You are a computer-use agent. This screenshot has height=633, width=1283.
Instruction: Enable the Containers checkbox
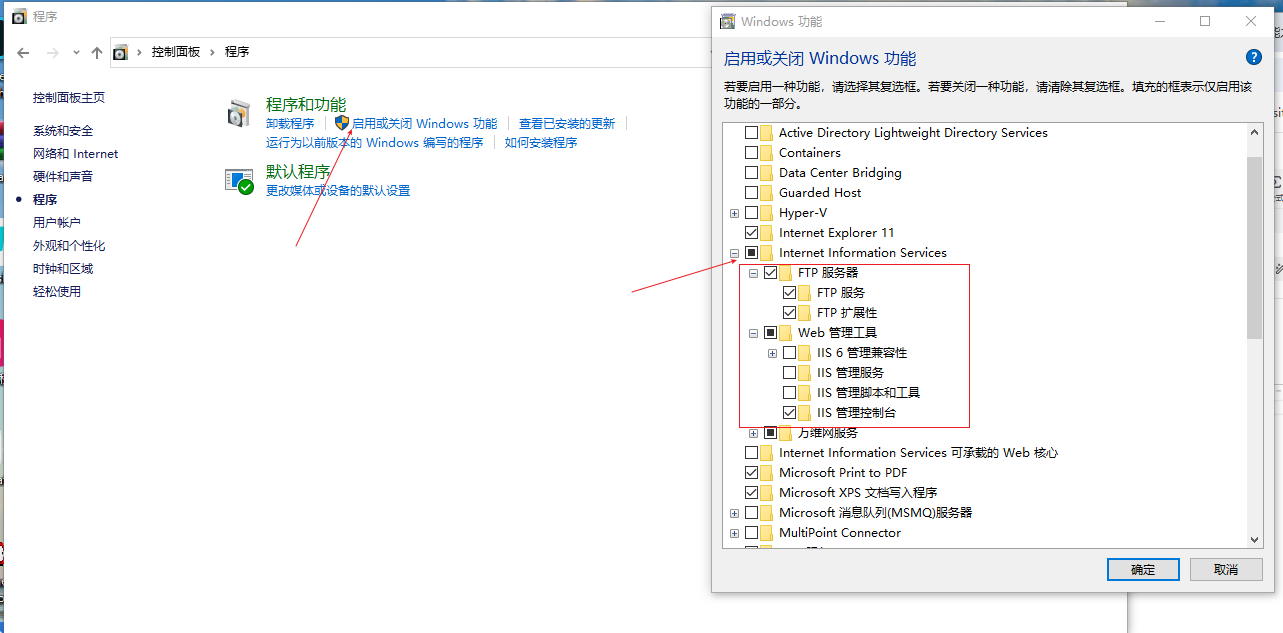pos(752,153)
